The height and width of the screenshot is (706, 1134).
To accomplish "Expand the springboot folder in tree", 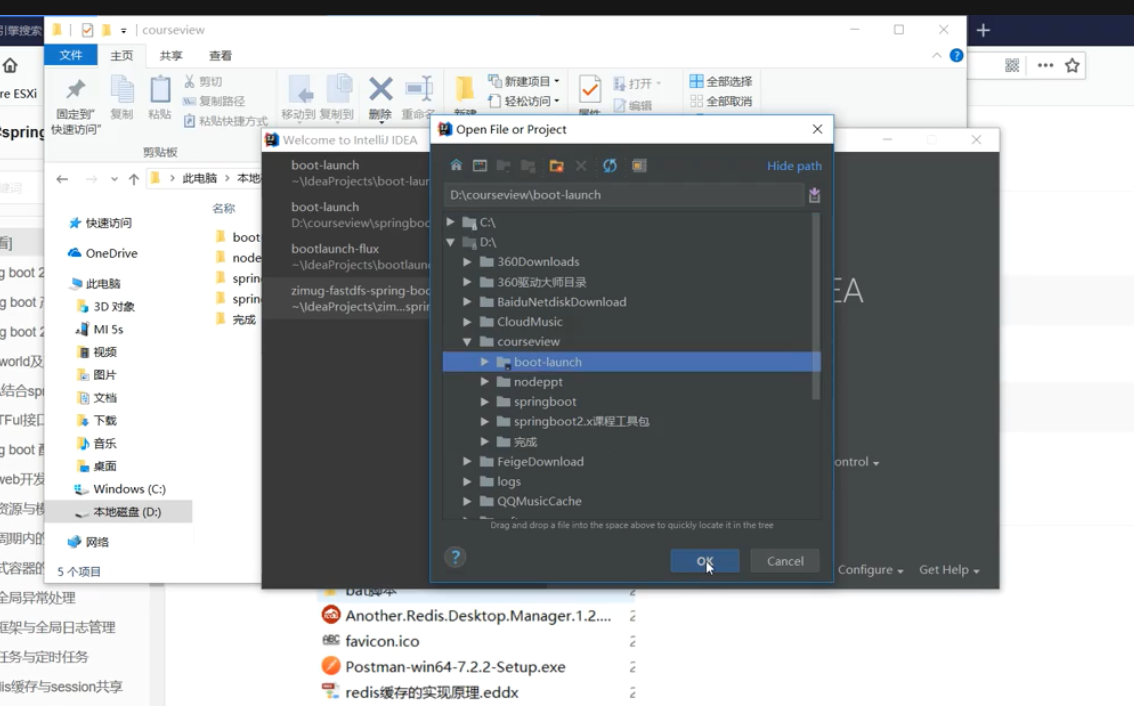I will click(485, 401).
